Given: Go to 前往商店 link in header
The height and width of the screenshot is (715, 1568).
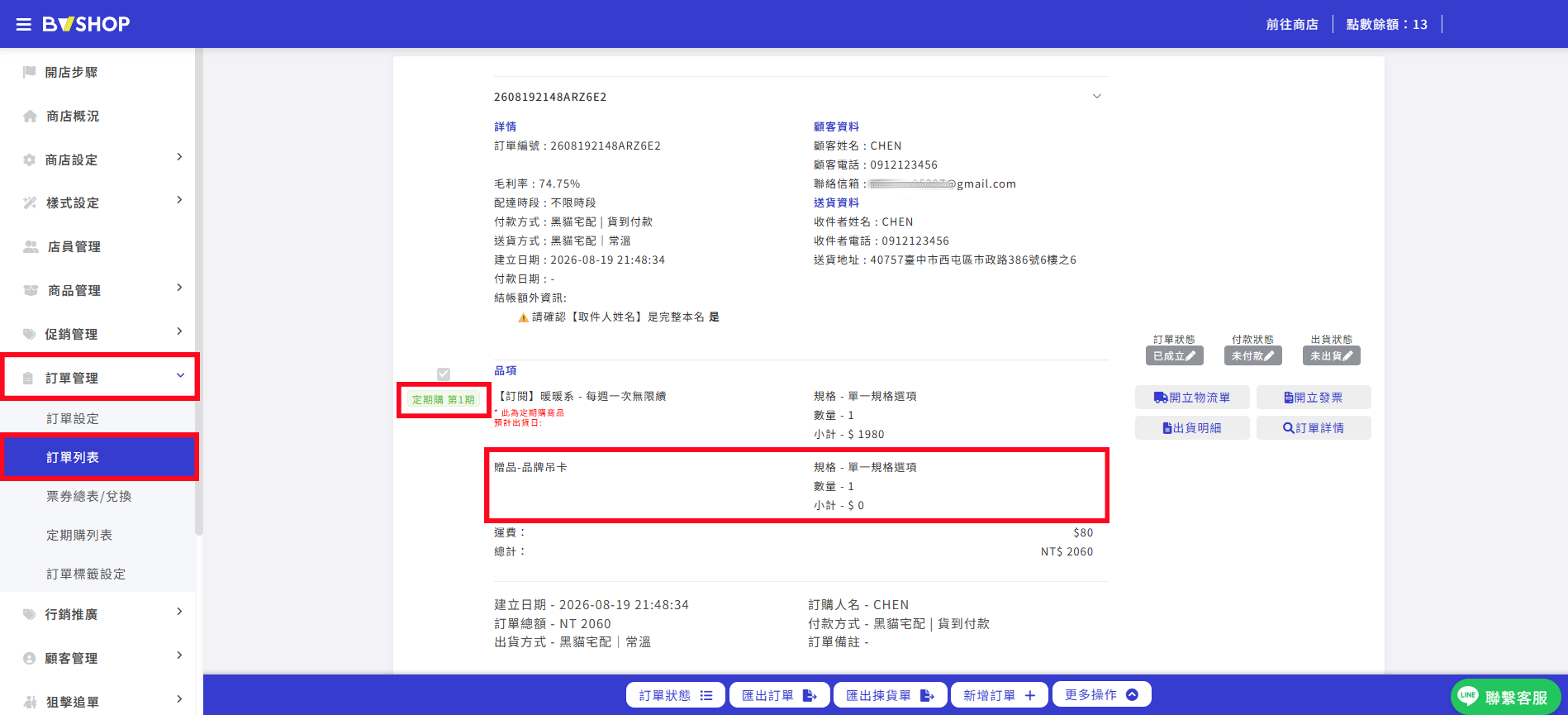Looking at the screenshot, I should click(1292, 25).
